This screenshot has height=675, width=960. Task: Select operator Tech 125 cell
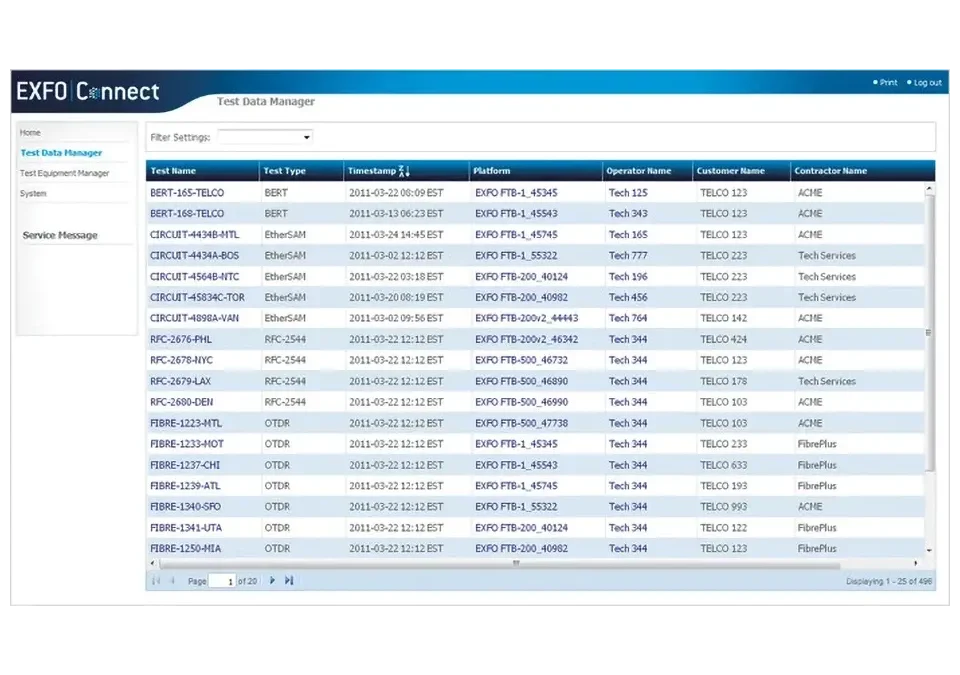tap(628, 193)
